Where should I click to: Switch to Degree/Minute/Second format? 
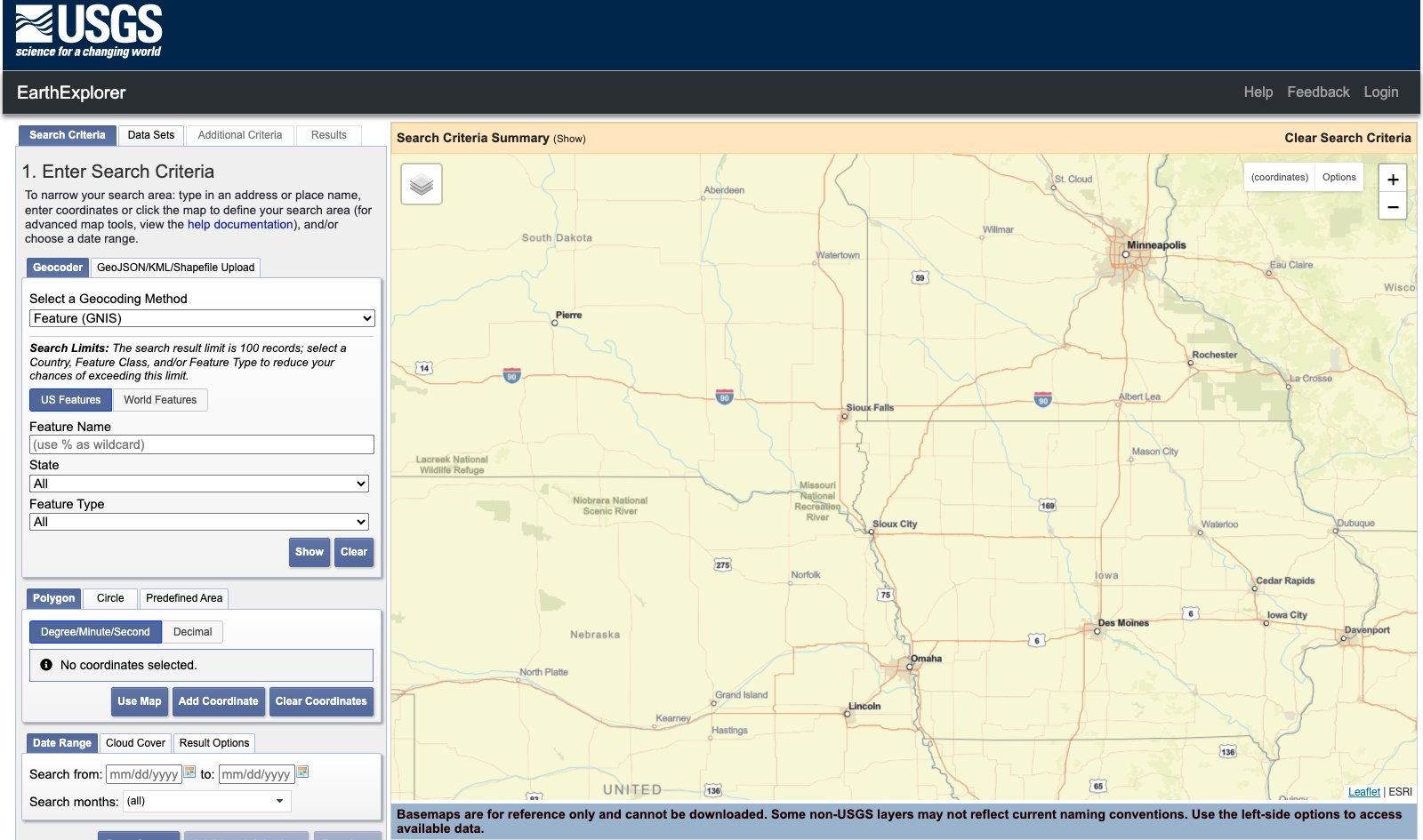pos(95,632)
